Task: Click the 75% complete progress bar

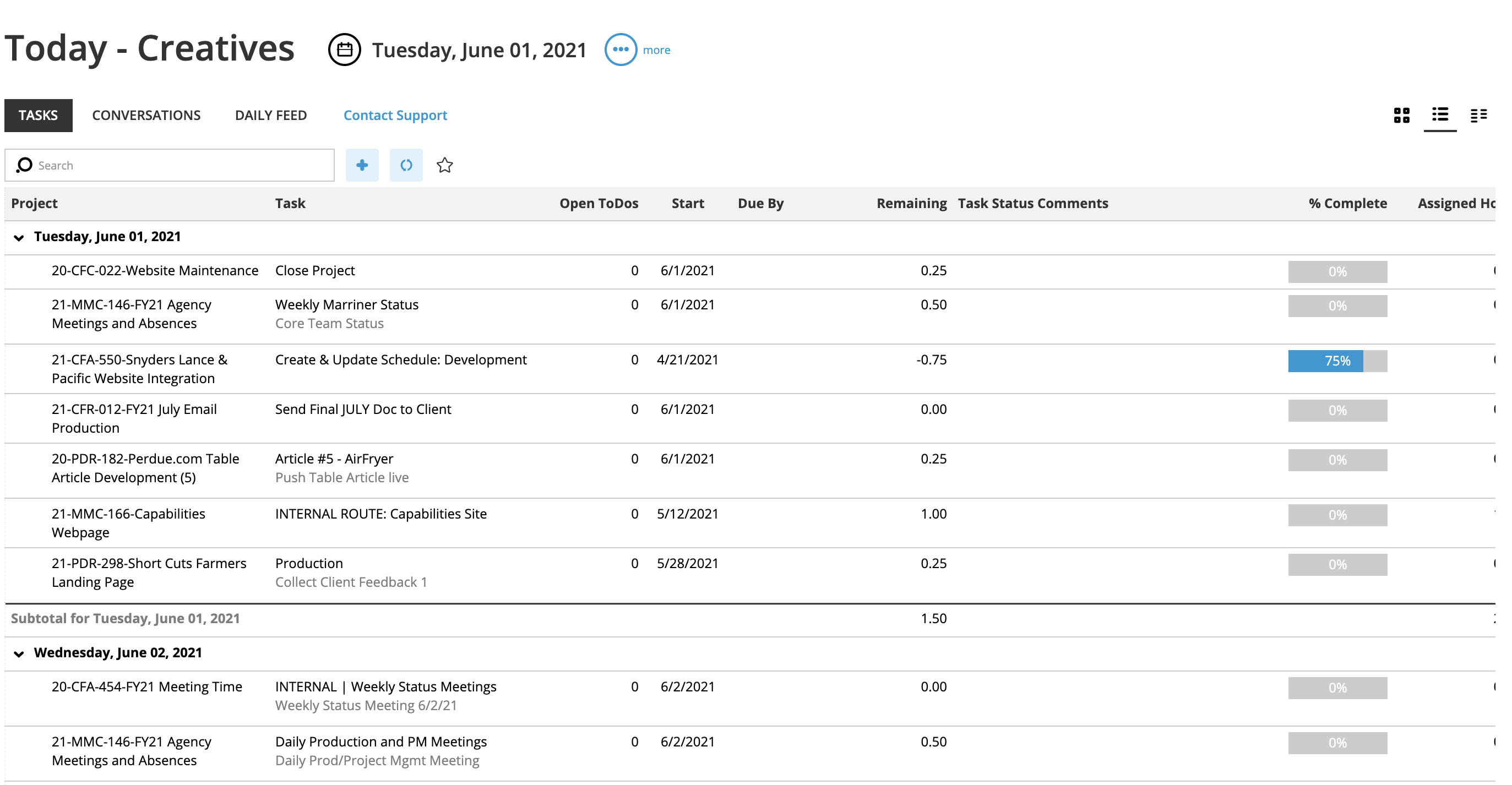Action: point(1337,361)
